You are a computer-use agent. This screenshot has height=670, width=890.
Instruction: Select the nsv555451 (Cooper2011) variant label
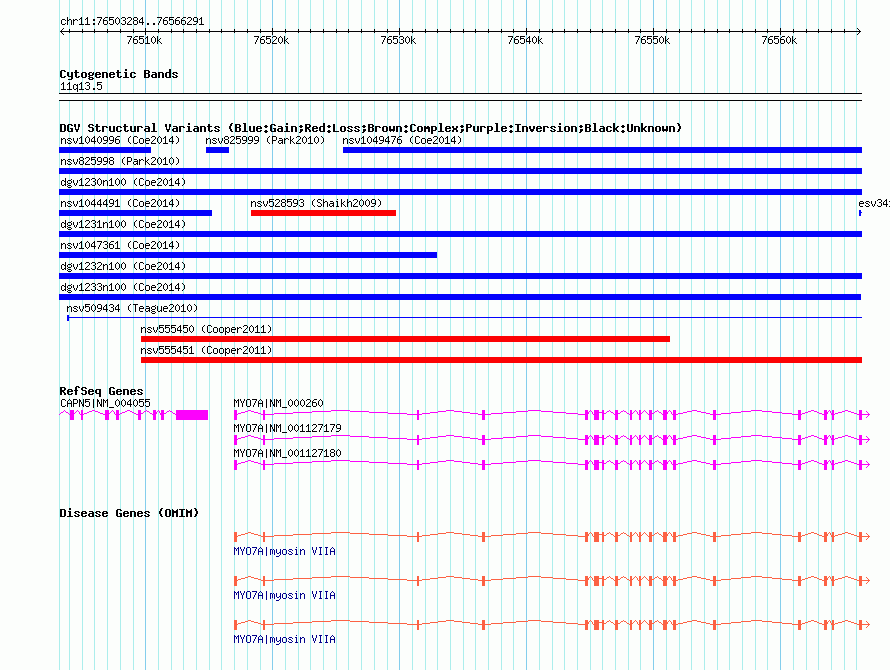(206, 350)
